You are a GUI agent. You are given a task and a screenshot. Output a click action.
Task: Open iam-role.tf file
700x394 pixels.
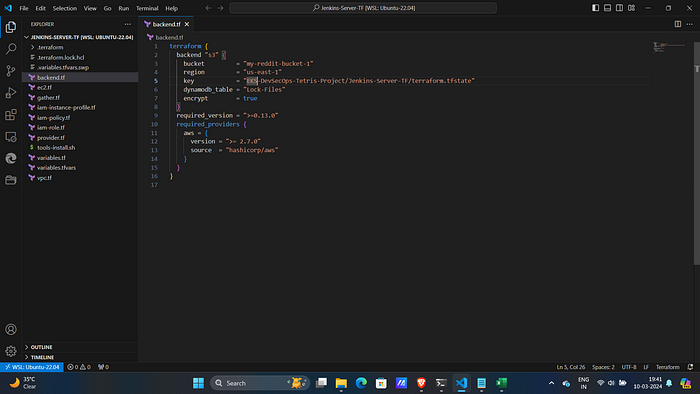click(x=80, y=128)
